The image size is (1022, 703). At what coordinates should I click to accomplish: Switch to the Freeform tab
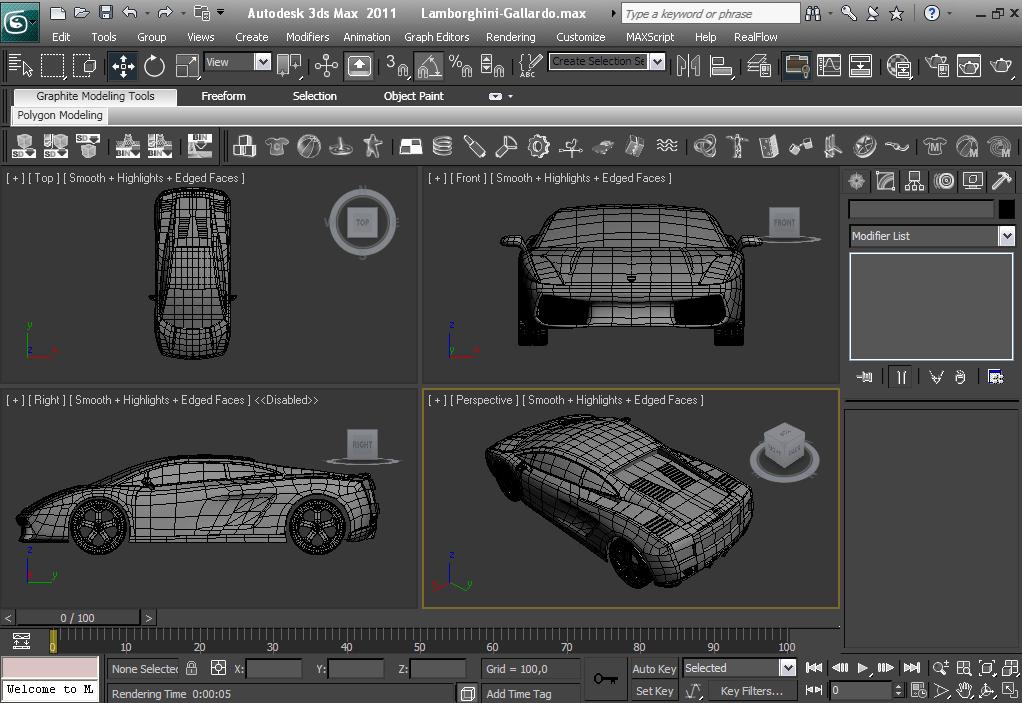(x=223, y=96)
